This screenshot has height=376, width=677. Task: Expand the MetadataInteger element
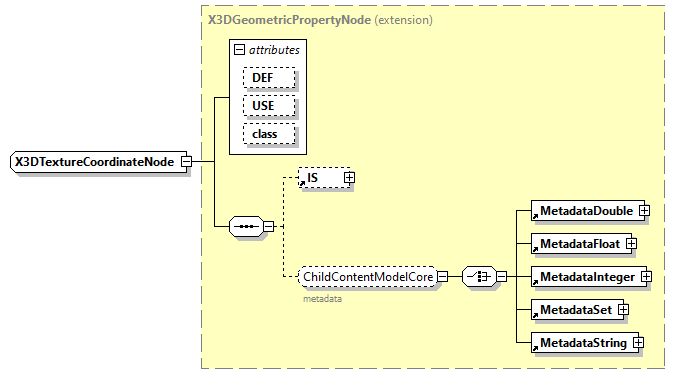[646, 276]
